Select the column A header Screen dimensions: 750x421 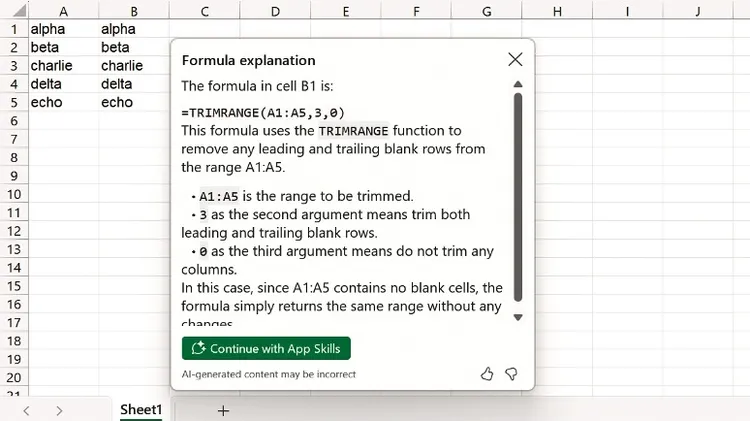(x=63, y=11)
